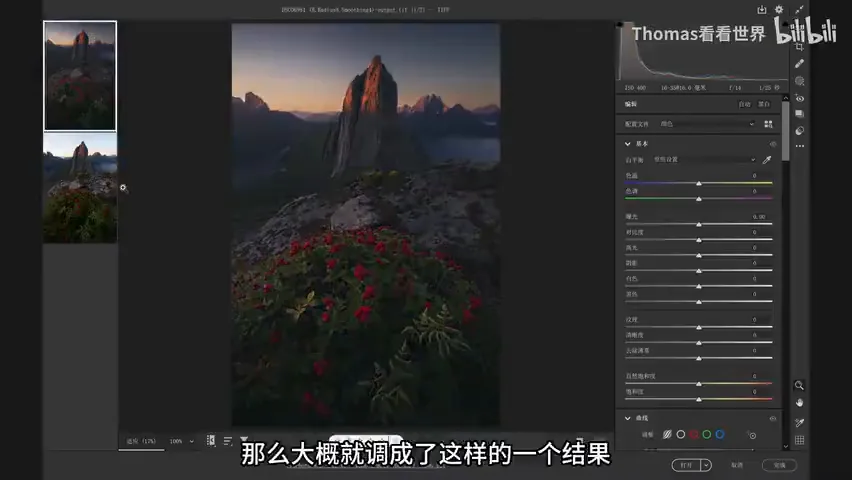Open filmstrip sort options icon
Screen dimensions: 852x480
(228, 441)
